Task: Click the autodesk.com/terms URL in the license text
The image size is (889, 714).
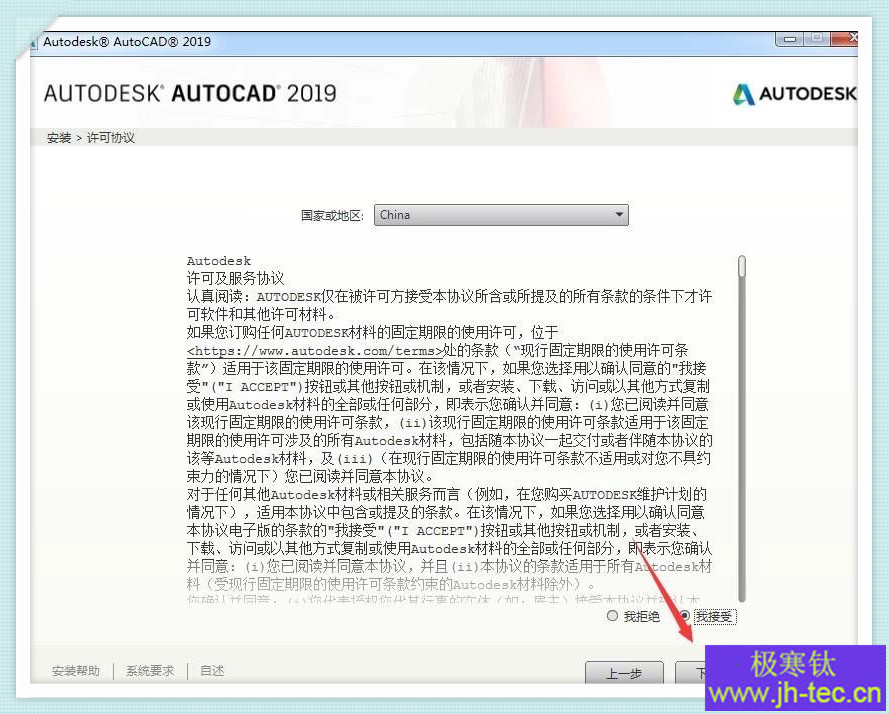Action: [x=315, y=350]
